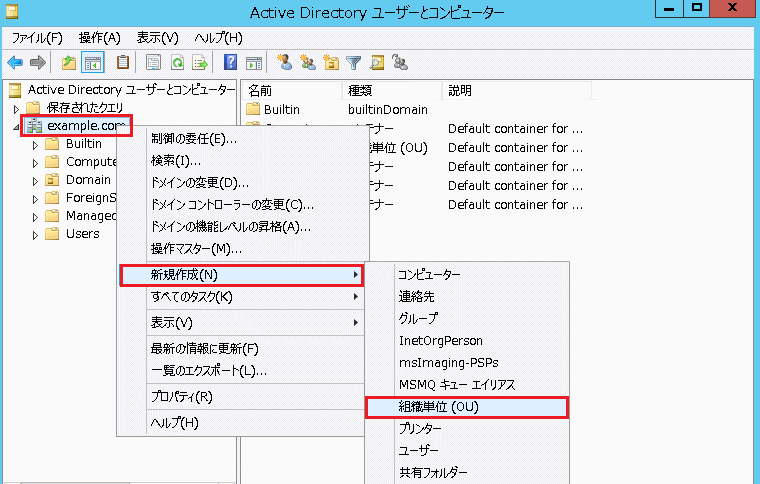Click the application icon in the title bar
Screen dimensions: 760x484
pyautogui.click(x=12, y=12)
